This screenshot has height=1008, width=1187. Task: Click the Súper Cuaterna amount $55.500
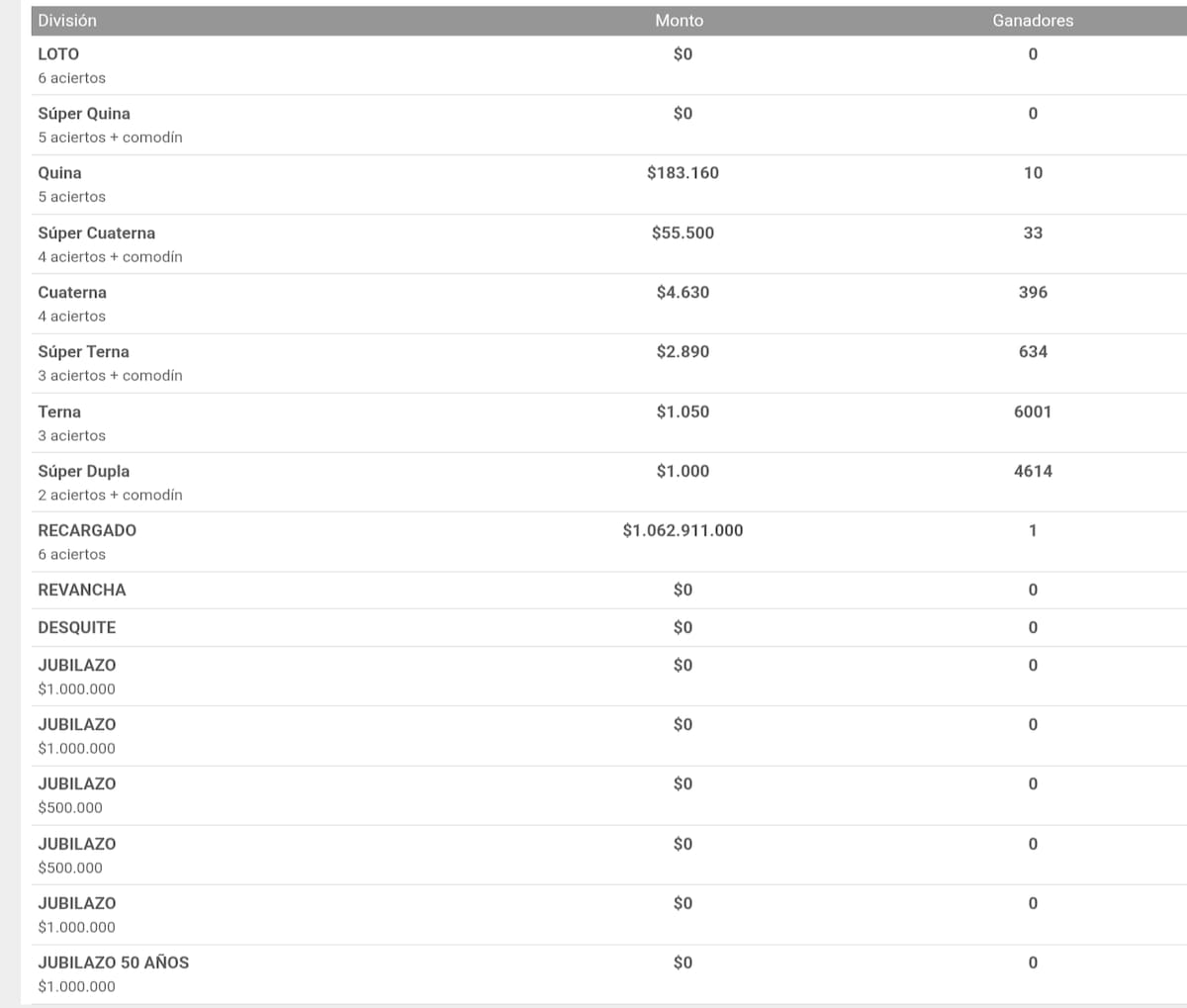point(683,232)
